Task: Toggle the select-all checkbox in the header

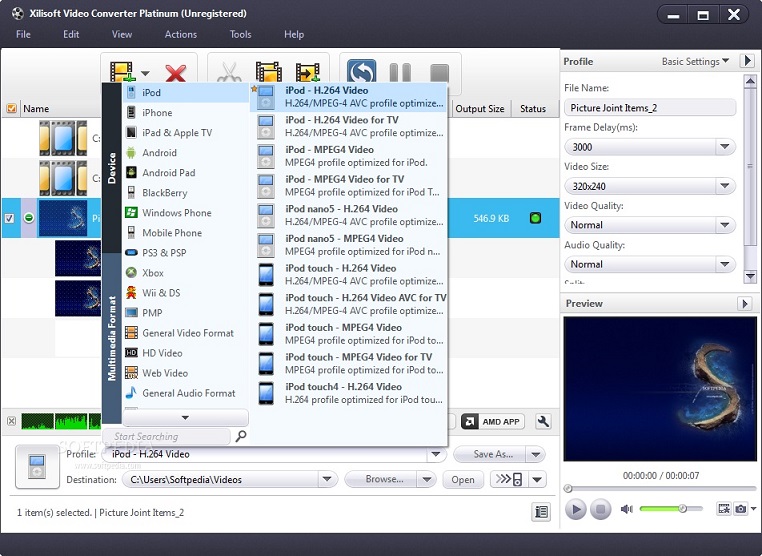Action: pos(11,109)
